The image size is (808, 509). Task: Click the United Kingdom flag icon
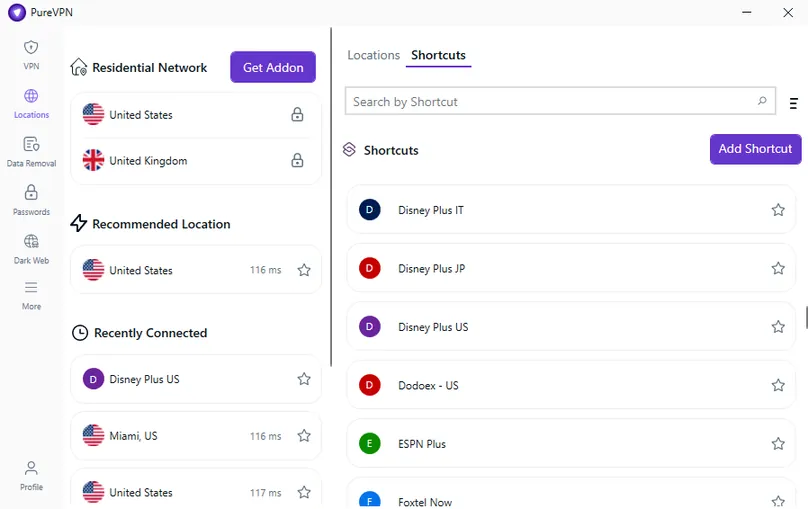tap(93, 160)
